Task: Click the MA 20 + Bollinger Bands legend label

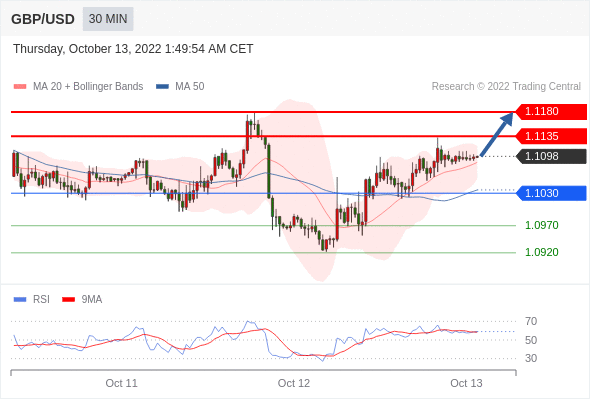Action: tap(88, 87)
